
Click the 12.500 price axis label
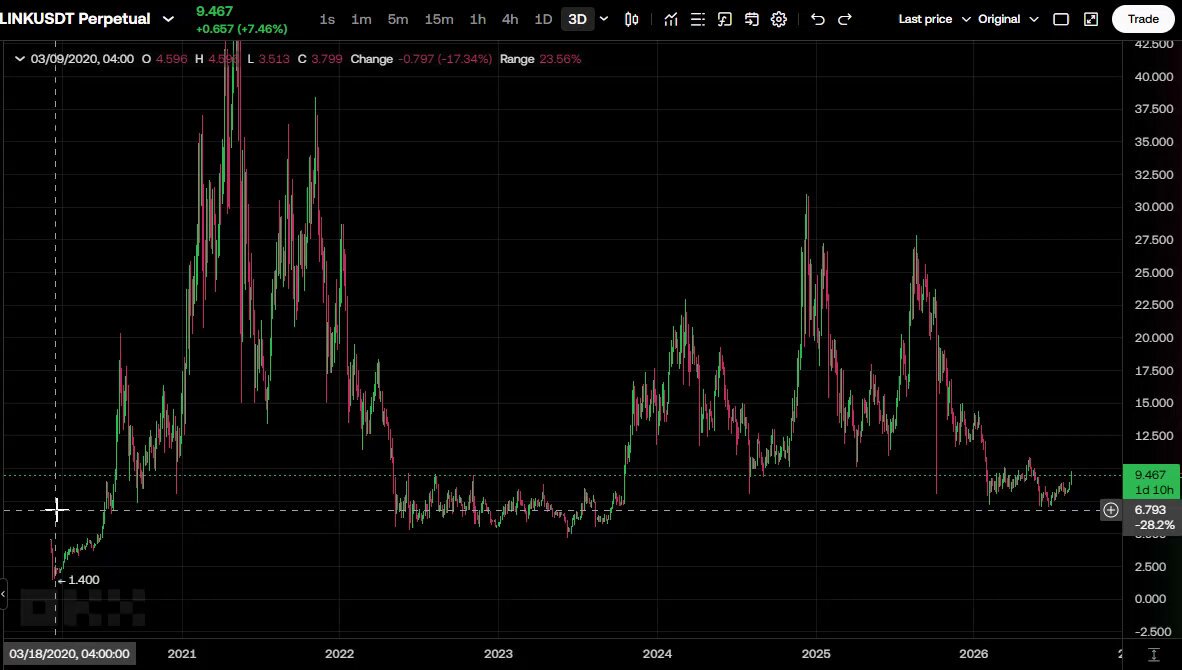(1154, 436)
